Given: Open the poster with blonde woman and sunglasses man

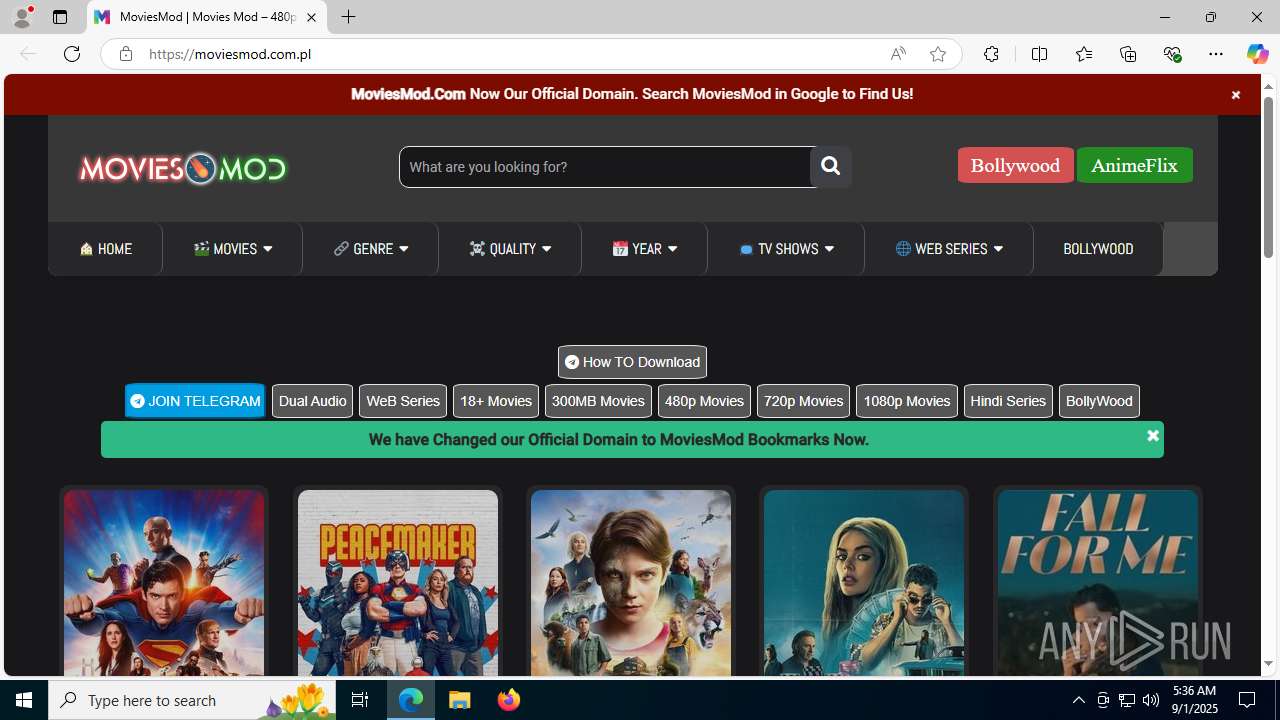Looking at the screenshot, I should [864, 583].
